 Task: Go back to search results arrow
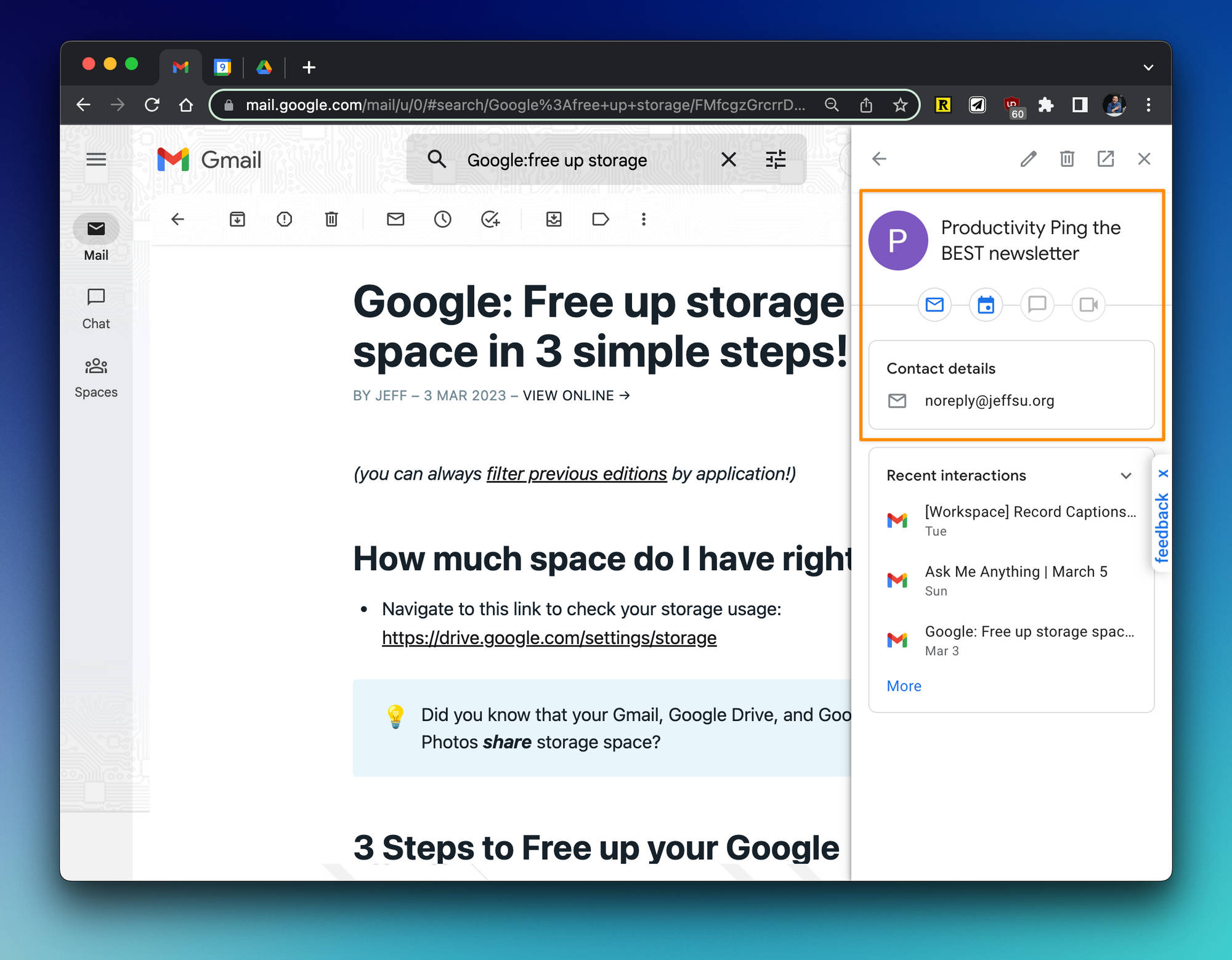pyautogui.click(x=178, y=219)
